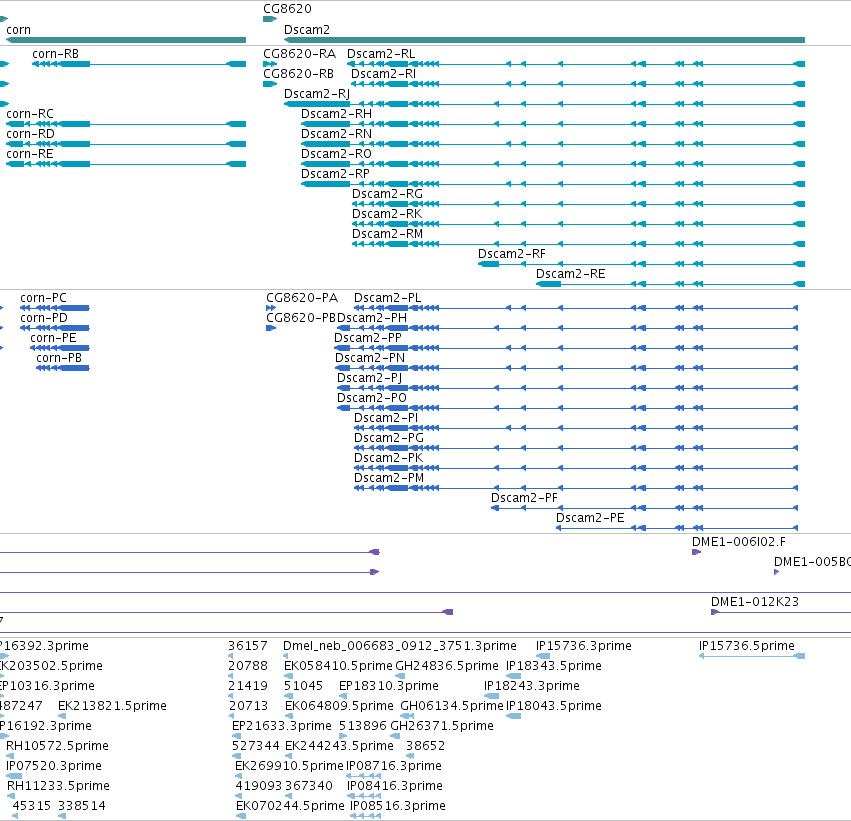Open the CG8620-RB transcript
Viewport: 851px width, 821px height.
coord(270,84)
